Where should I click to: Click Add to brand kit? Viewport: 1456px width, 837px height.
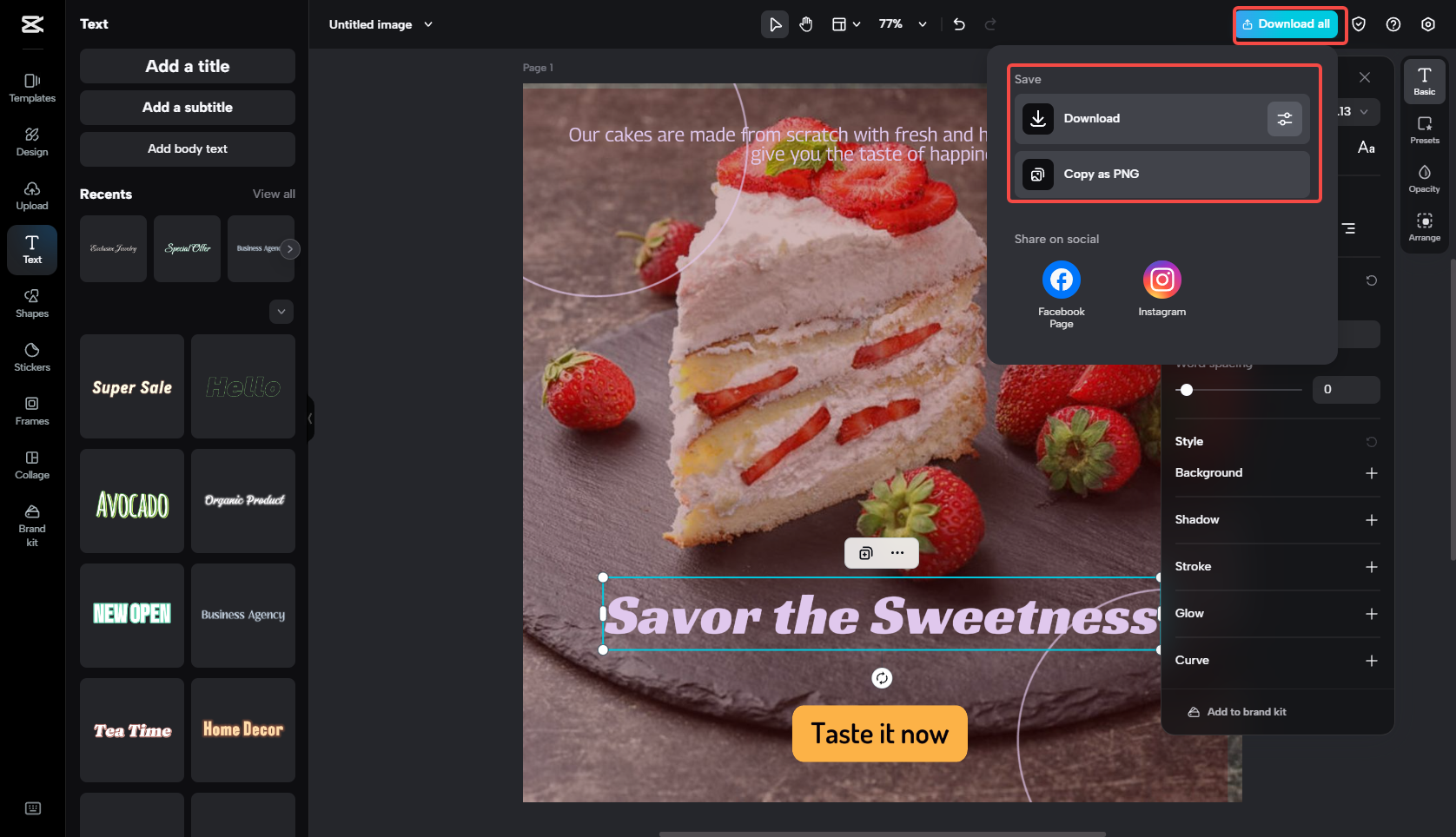coord(1237,712)
